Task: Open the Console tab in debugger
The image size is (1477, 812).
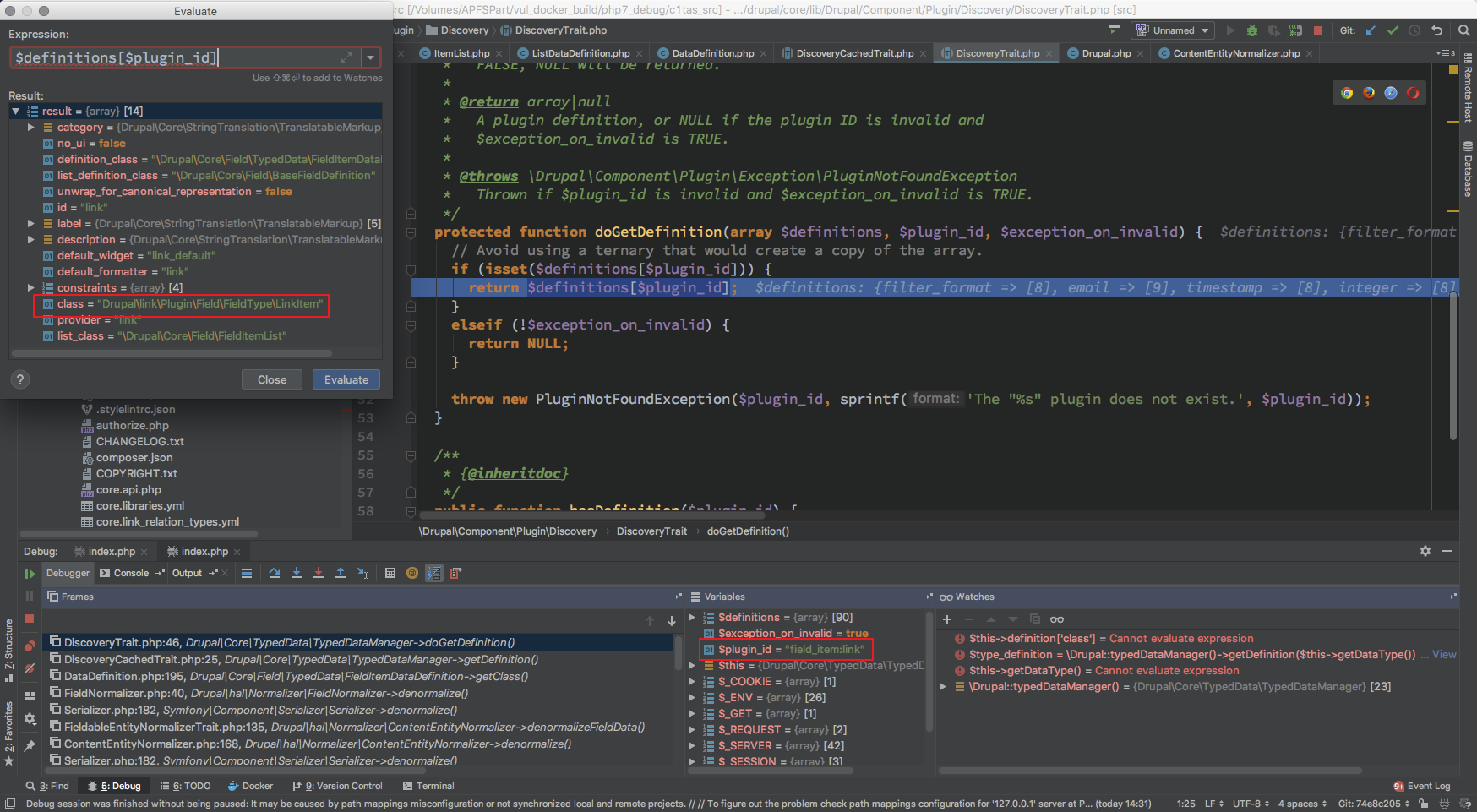Action: 131,573
